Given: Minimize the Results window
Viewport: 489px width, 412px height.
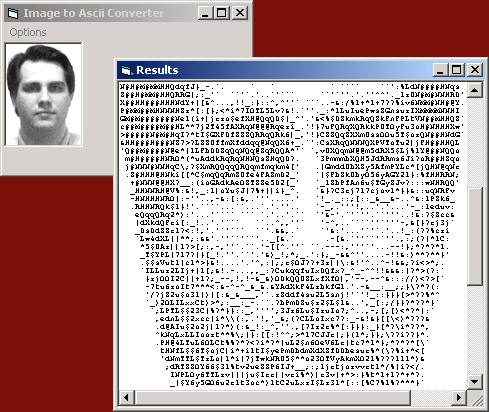Looking at the screenshot, I should coord(440,70).
